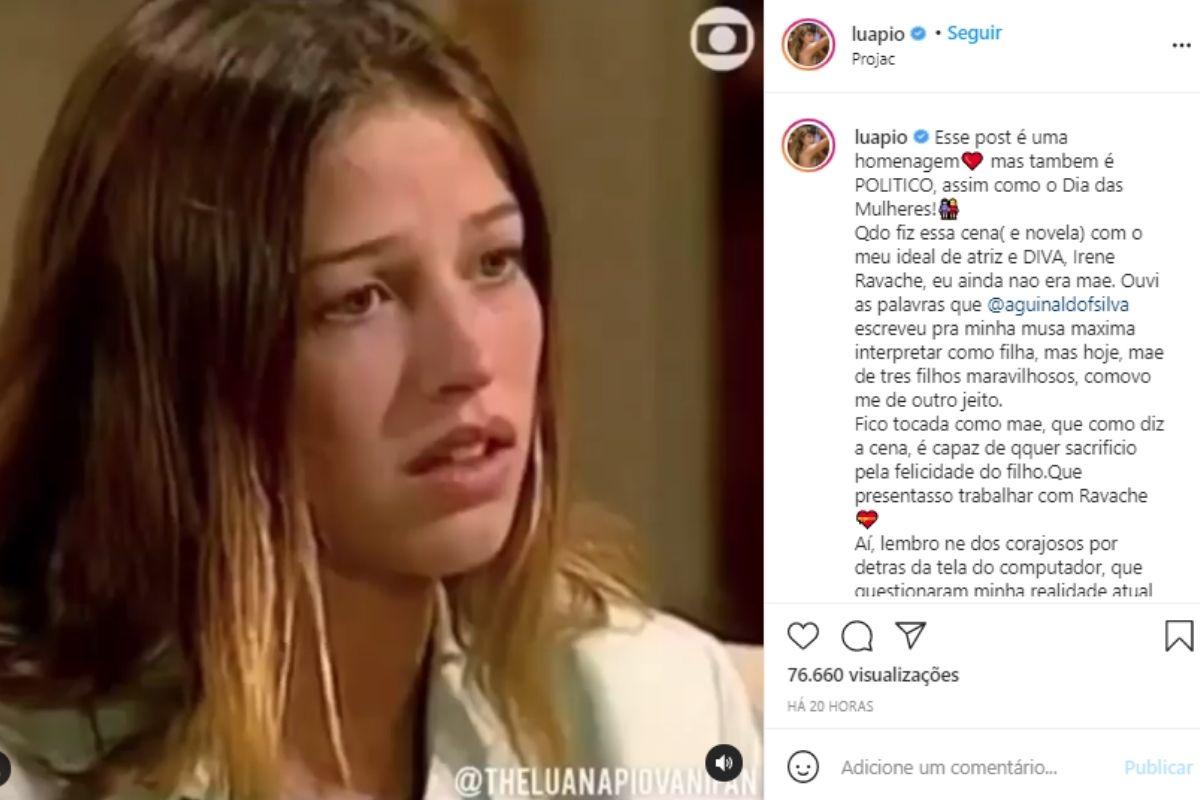Screen dimensions: 1200x800
Task: Click the video frame to pause playback
Action: click(x=381, y=400)
